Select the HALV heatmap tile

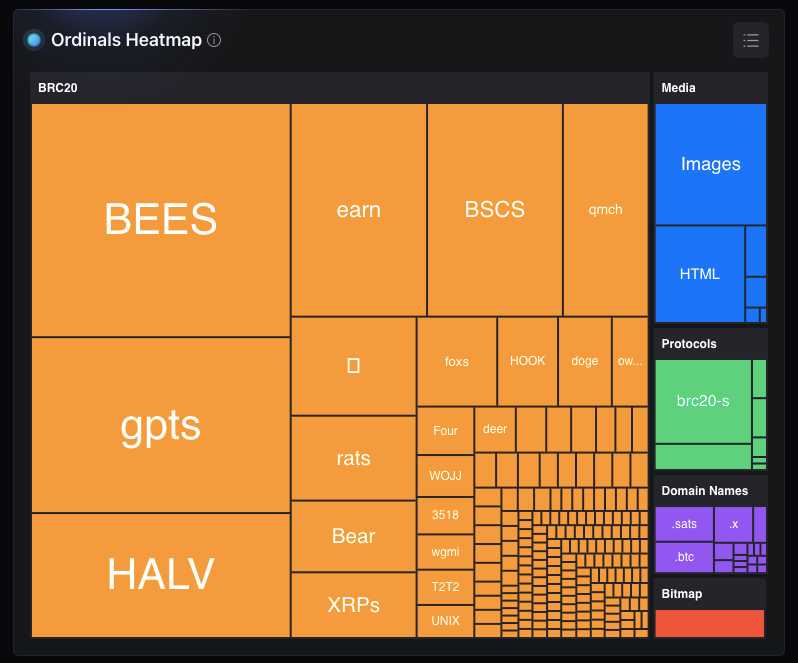click(161, 575)
